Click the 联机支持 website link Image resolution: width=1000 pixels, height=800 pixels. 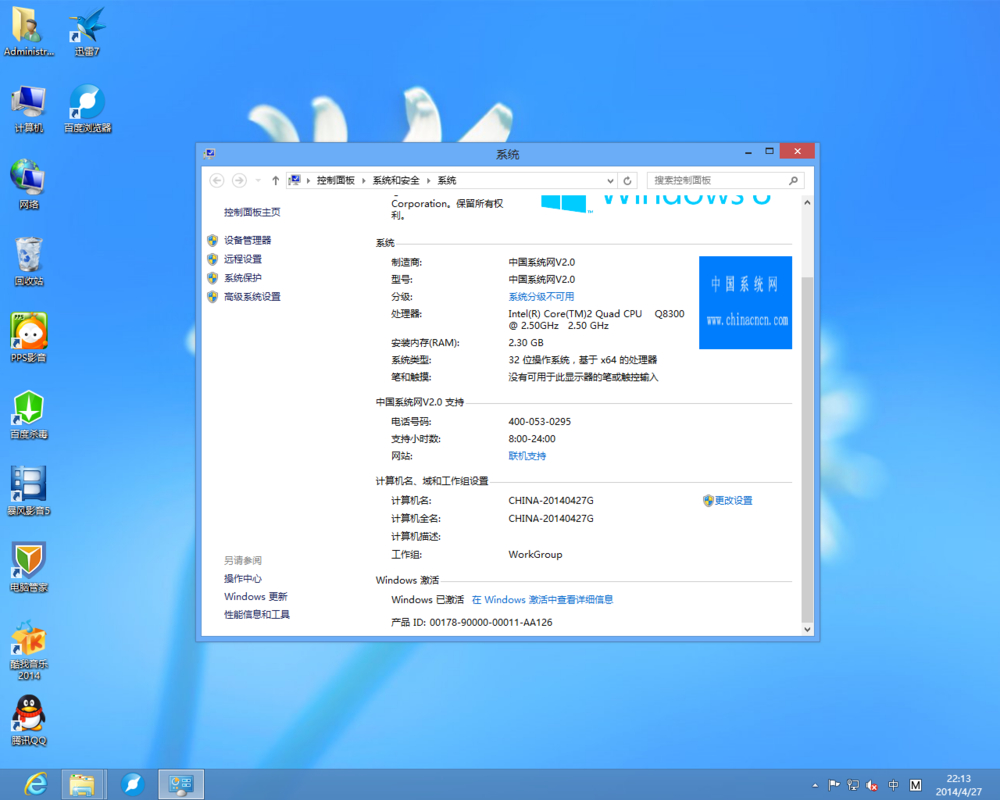click(x=527, y=456)
